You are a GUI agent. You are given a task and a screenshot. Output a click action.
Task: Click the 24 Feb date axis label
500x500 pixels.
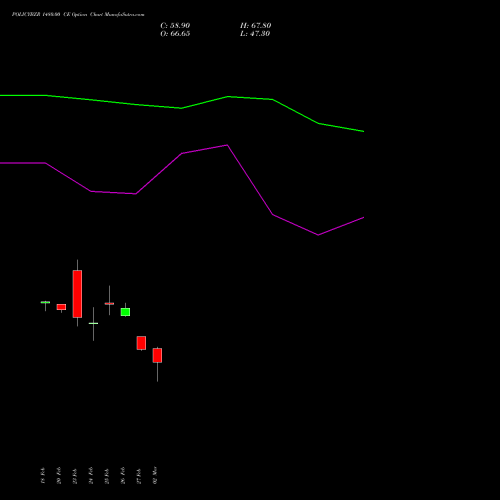click(91, 475)
